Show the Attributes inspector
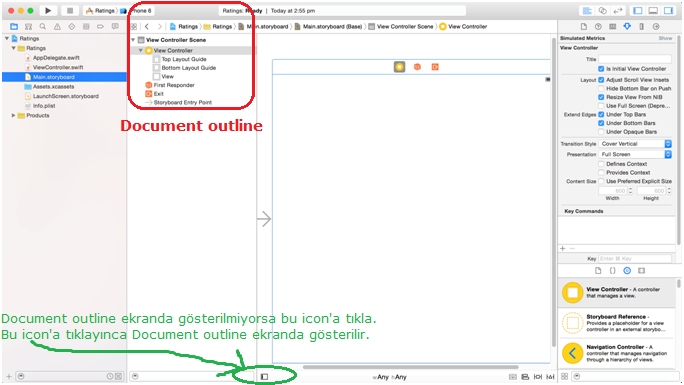684x385 pixels. pos(627,27)
